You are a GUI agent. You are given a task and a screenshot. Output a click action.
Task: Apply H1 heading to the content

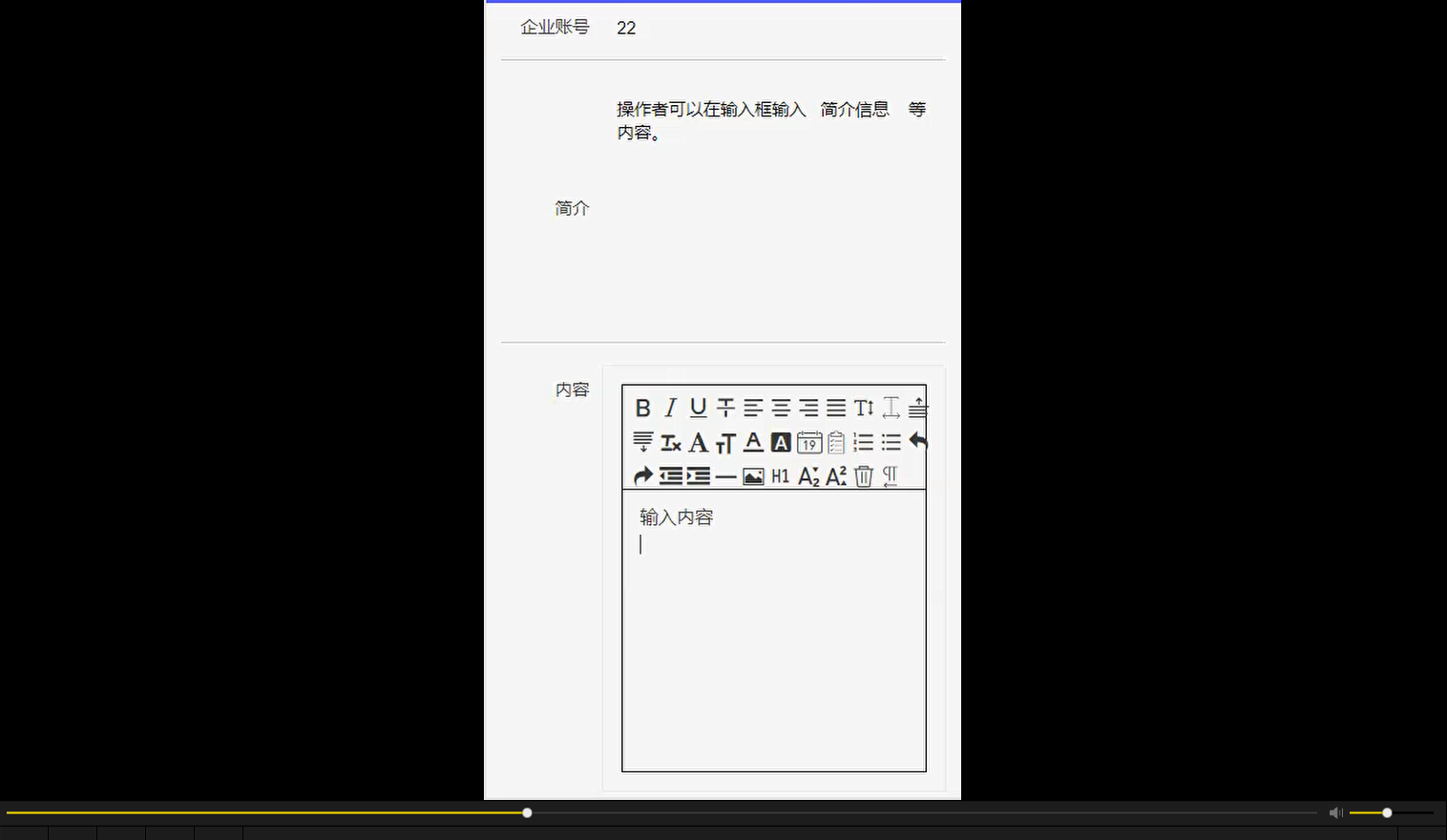click(x=780, y=475)
